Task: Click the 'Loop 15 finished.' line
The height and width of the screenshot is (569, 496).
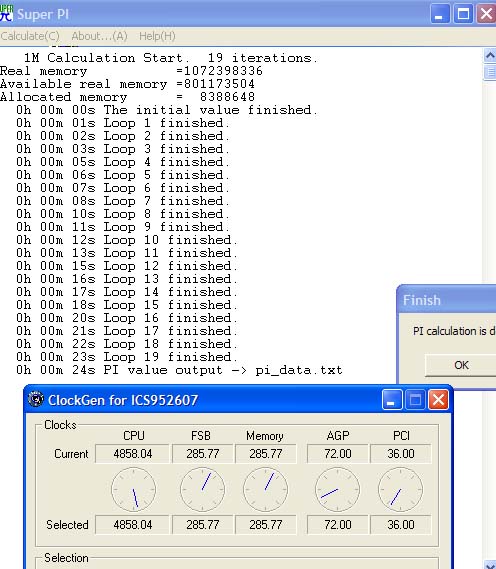Action: [x=127, y=305]
